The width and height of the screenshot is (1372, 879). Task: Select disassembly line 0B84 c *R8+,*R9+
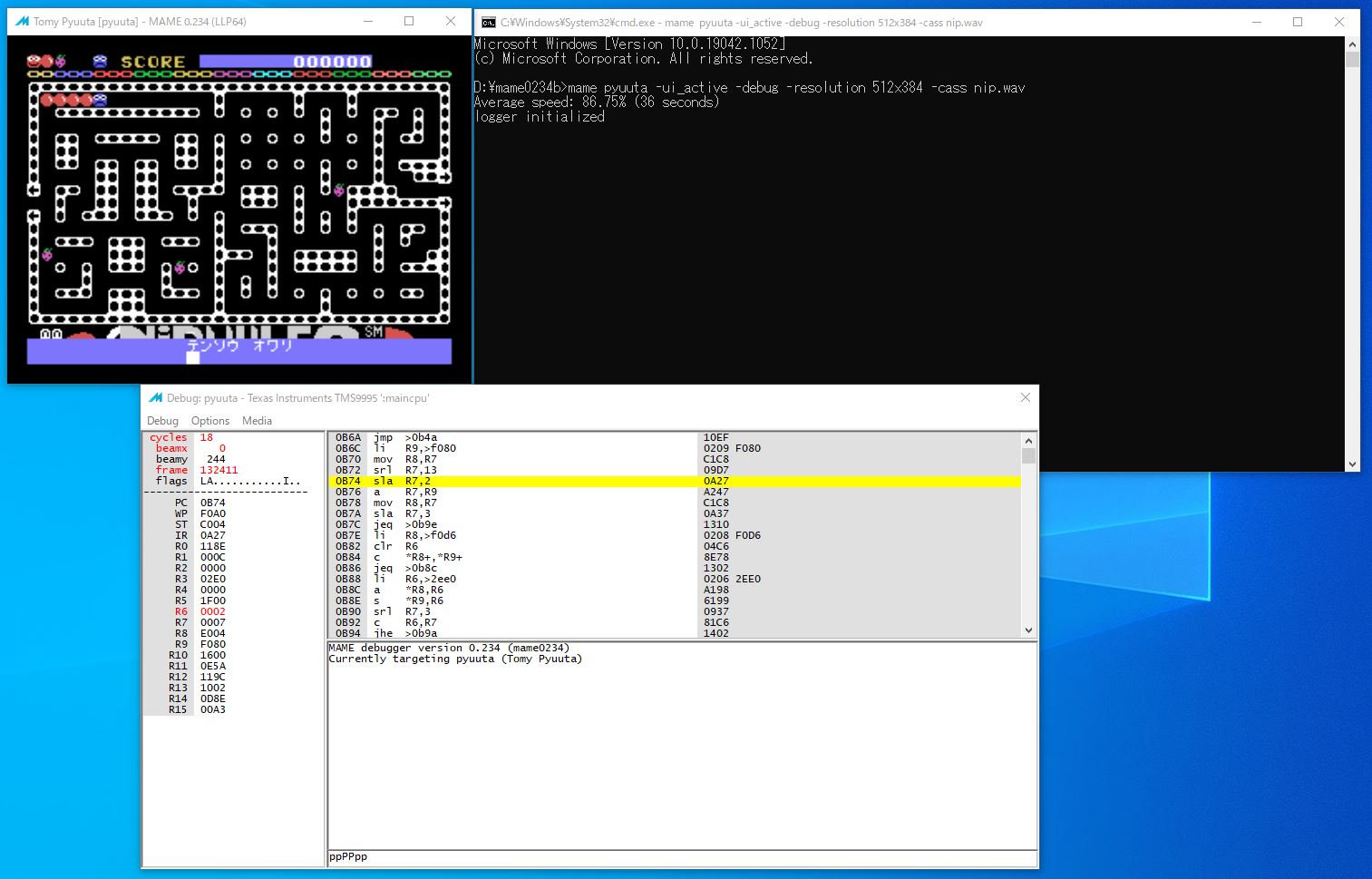click(x=675, y=557)
